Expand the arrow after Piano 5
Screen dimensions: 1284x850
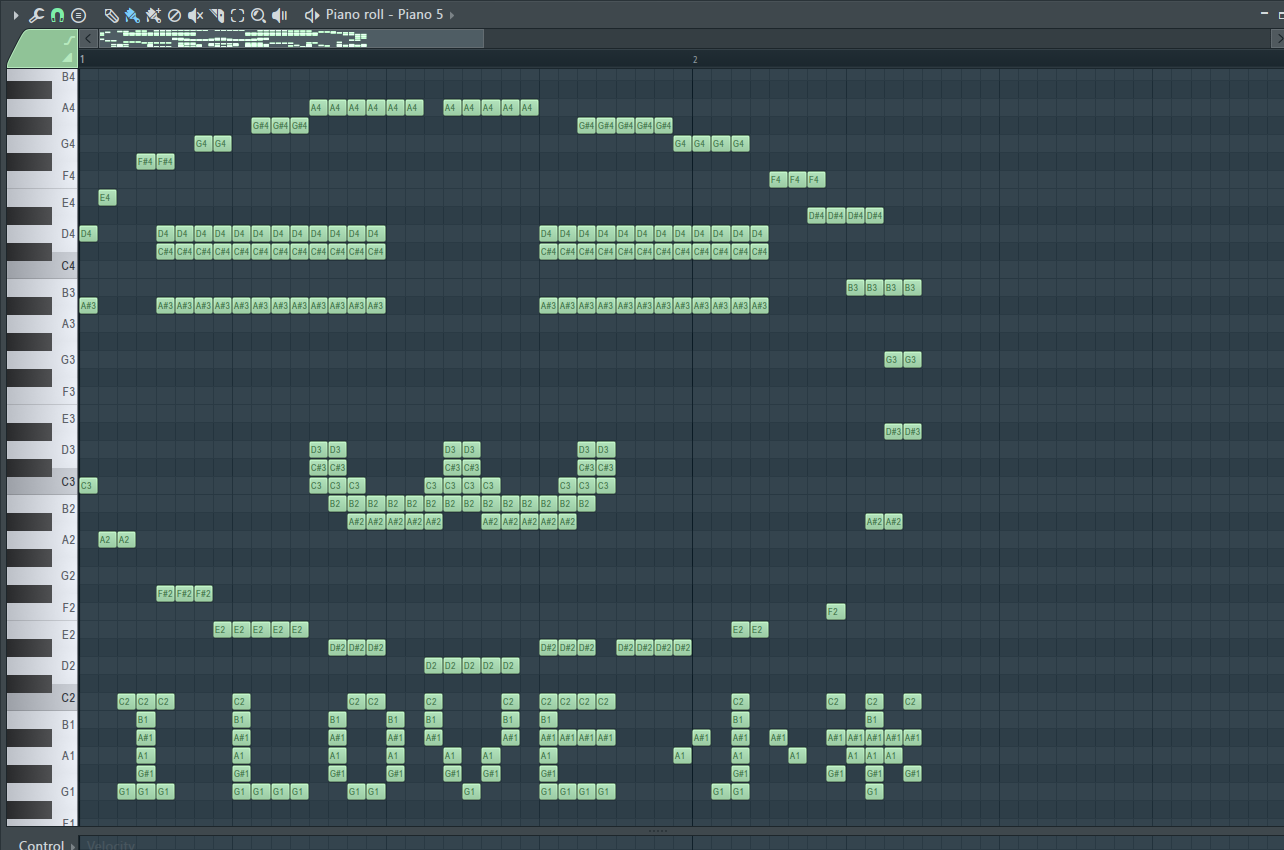pyautogui.click(x=452, y=15)
